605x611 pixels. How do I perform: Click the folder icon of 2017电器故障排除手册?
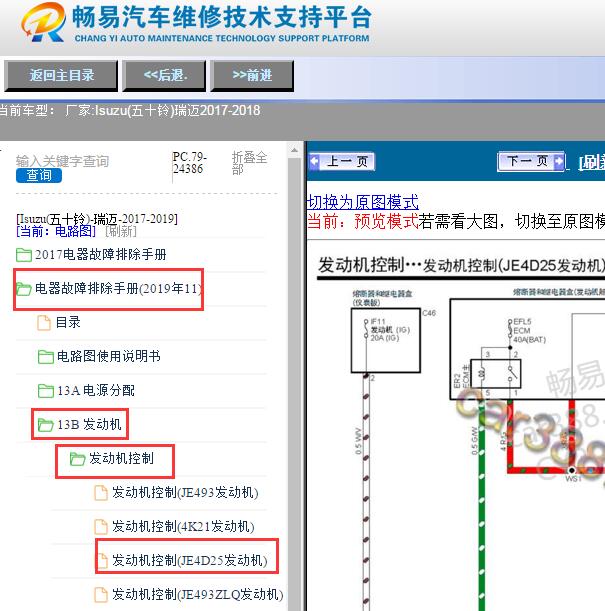[x=24, y=255]
